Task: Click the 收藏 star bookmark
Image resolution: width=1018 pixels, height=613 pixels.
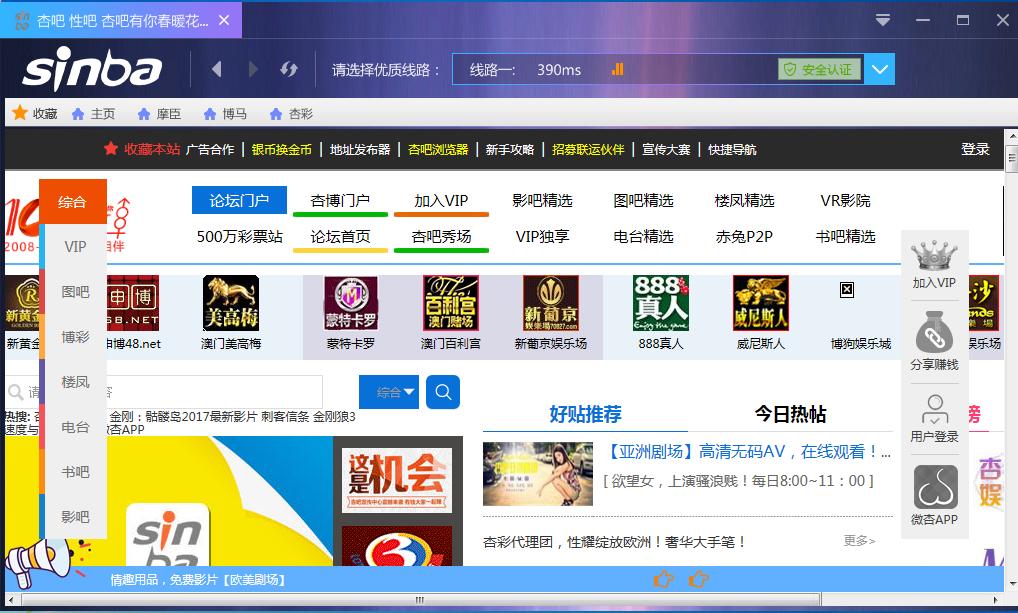Action: 35,114
